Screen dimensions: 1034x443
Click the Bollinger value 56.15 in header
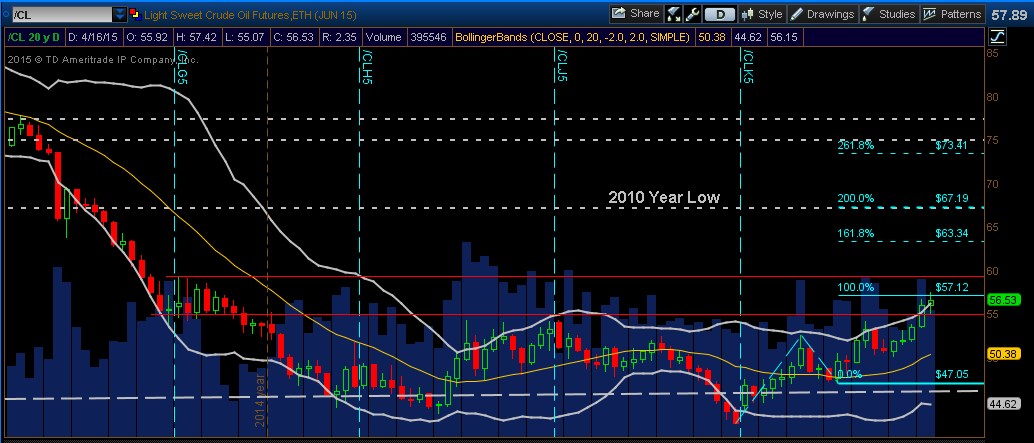[x=784, y=38]
